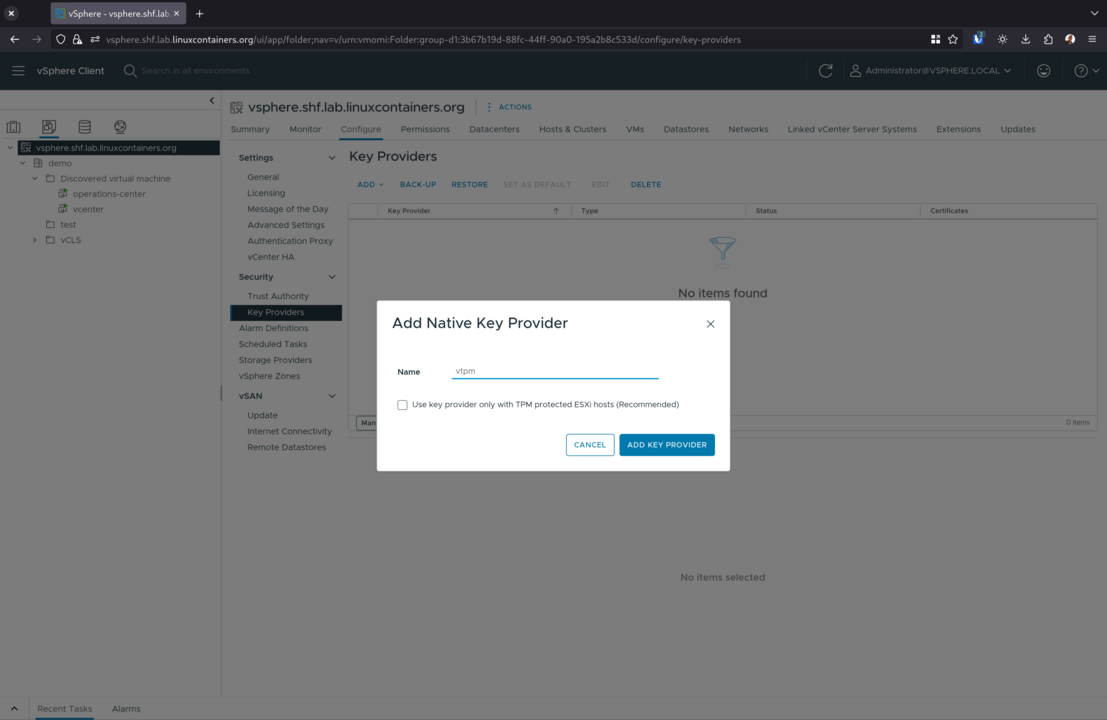Switch to the Permissions tab
1107x720 pixels.
pyautogui.click(x=425, y=129)
